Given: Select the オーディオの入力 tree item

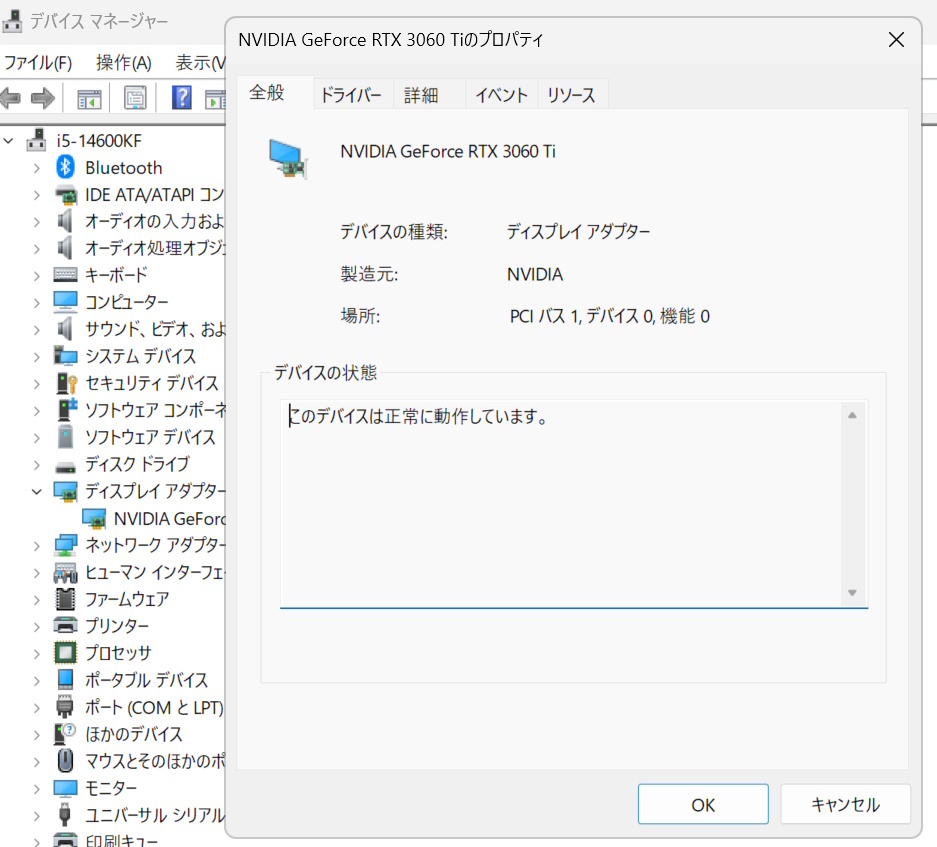Looking at the screenshot, I should click(x=155, y=221).
